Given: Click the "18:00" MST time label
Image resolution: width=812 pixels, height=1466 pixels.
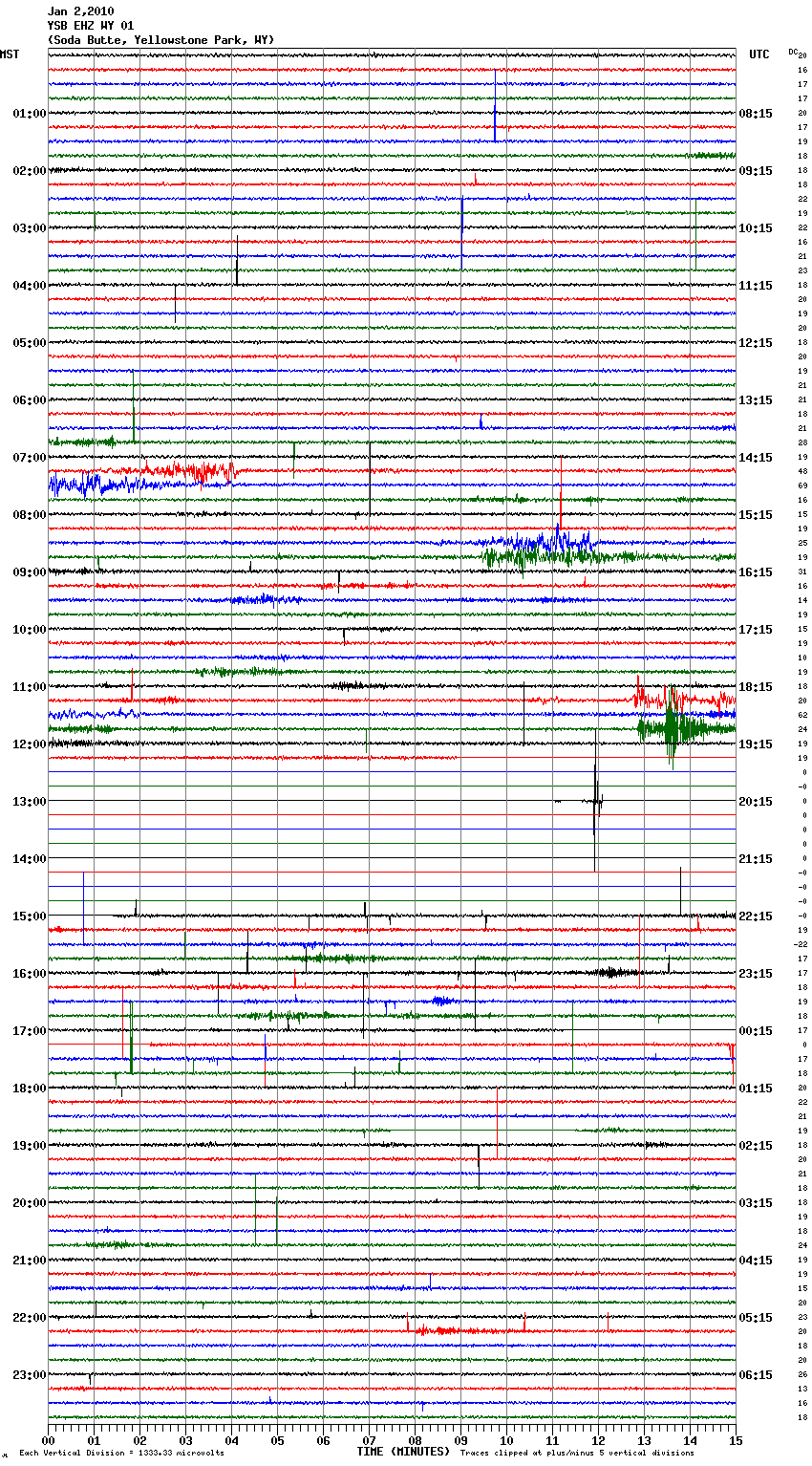Looking at the screenshot, I should pyautogui.click(x=30, y=1089).
